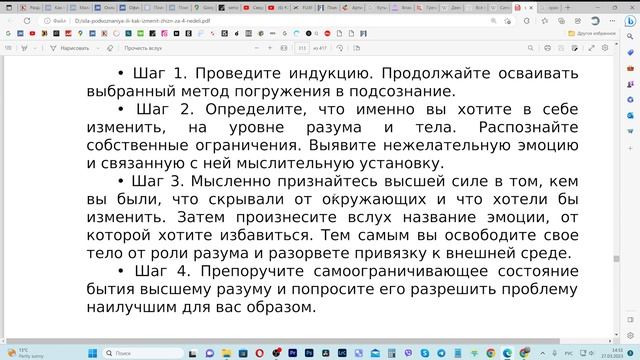Open Premiere Pro from the taskbar
The width and height of the screenshot is (640, 360).
[293, 353]
